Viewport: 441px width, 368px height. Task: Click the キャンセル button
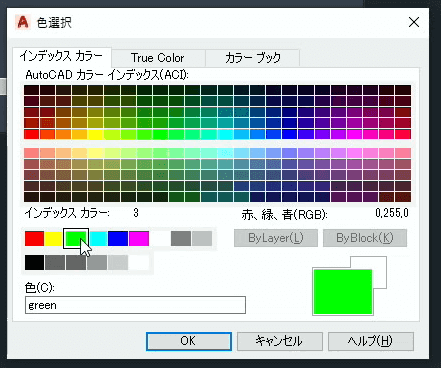point(279,341)
